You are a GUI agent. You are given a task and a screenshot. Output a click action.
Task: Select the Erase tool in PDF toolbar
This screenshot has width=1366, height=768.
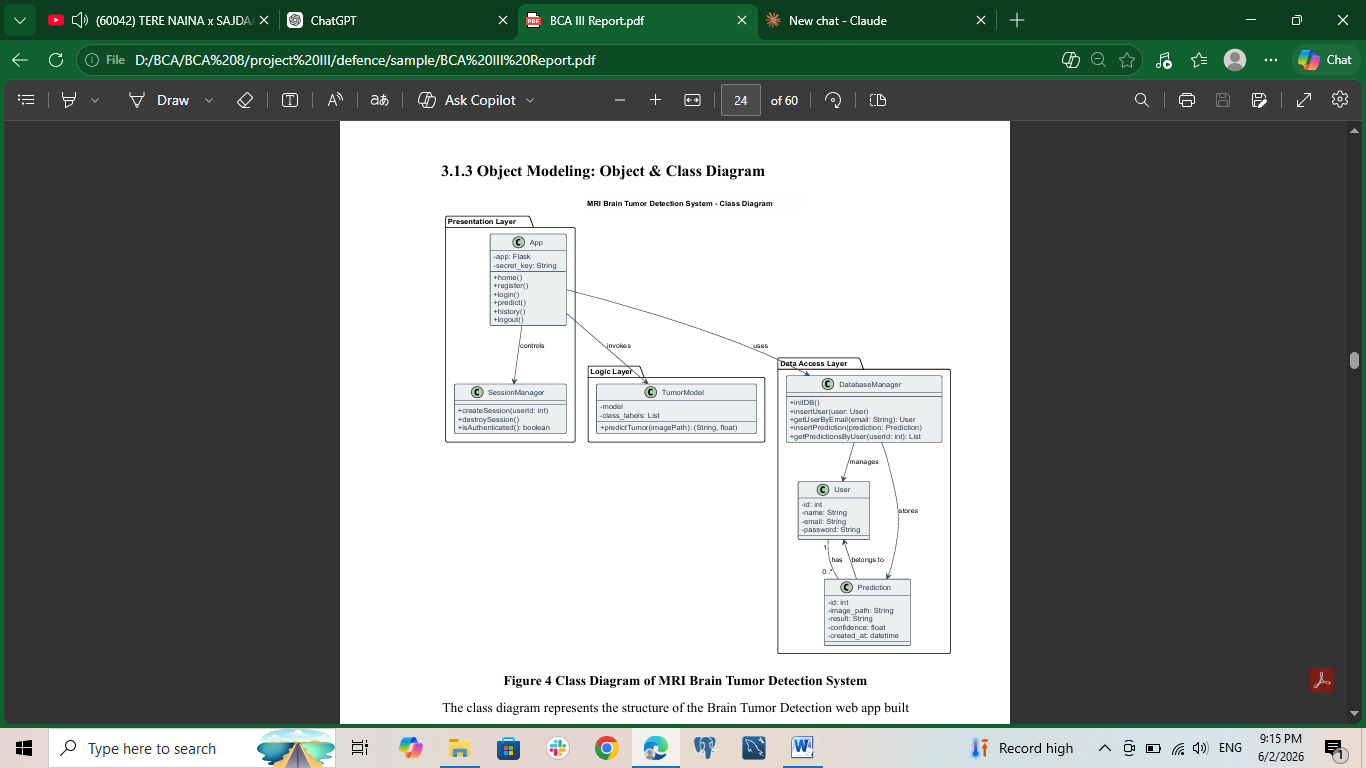[244, 100]
